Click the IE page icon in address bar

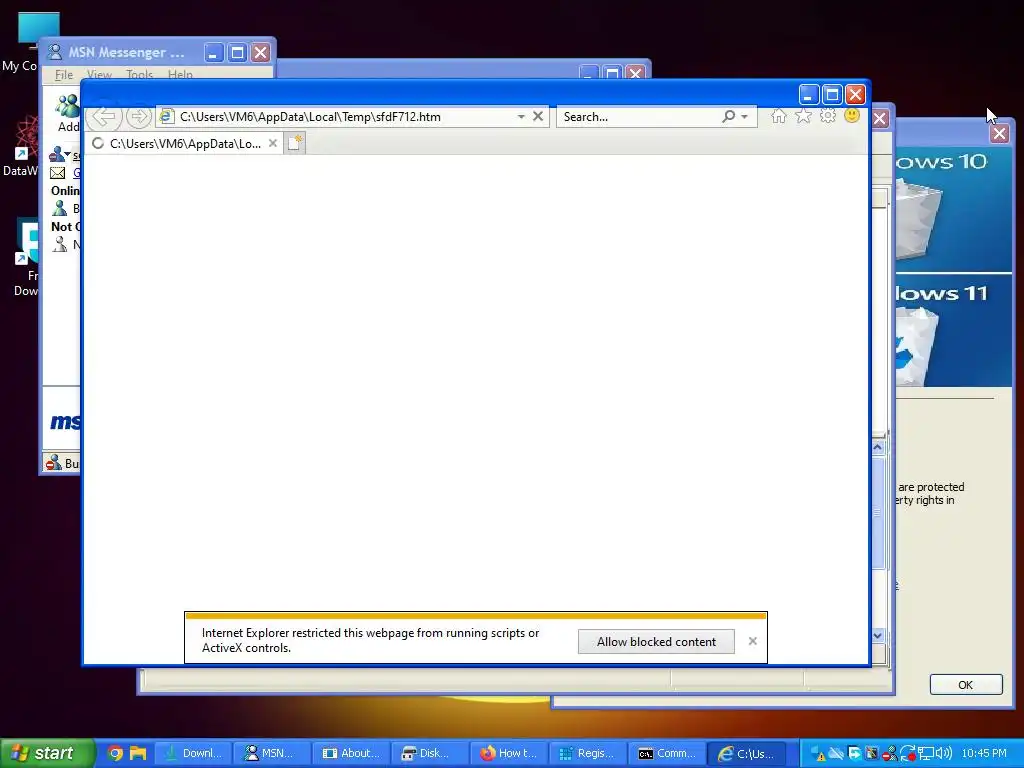point(167,117)
